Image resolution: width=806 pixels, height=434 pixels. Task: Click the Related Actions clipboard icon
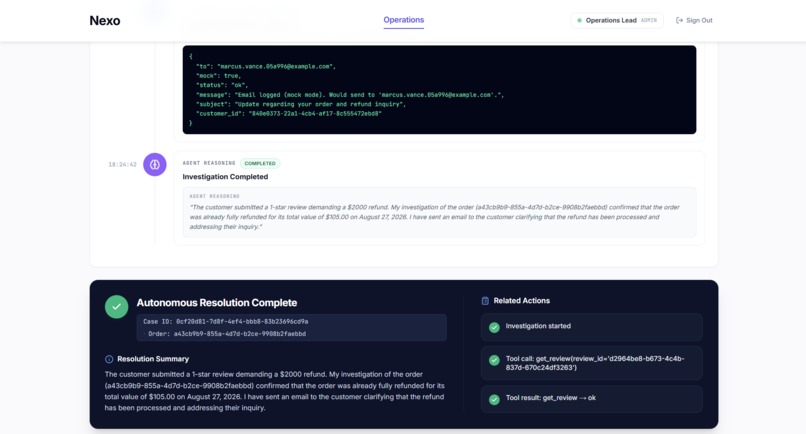pos(485,301)
